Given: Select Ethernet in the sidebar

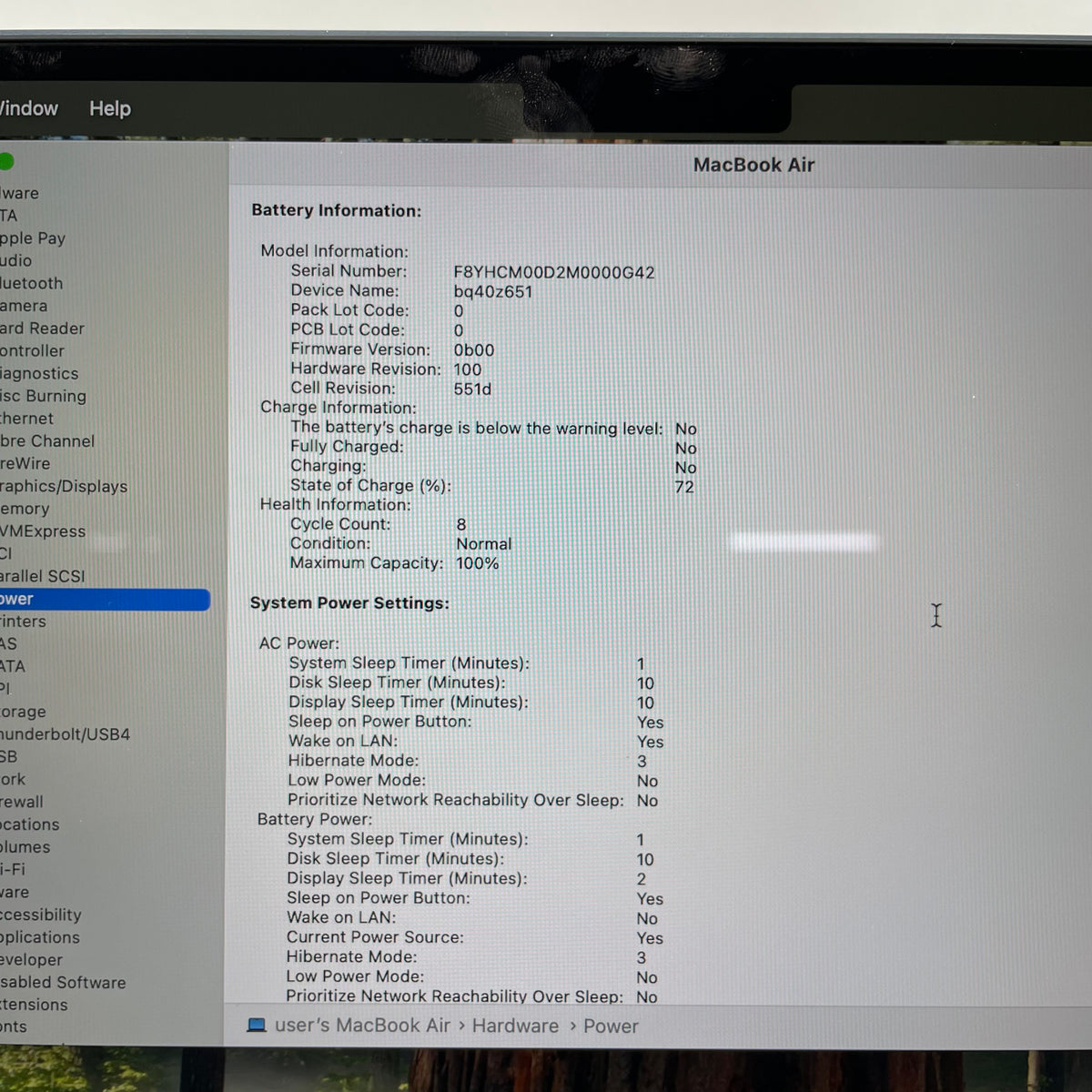Looking at the screenshot, I should (27, 419).
